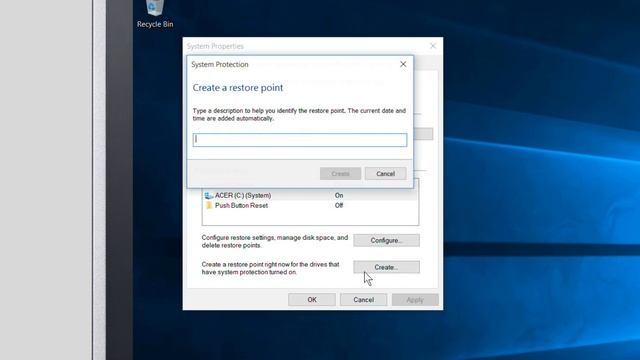640x360 pixels.
Task: Close the System Protection dialog with X
Action: 403,64
